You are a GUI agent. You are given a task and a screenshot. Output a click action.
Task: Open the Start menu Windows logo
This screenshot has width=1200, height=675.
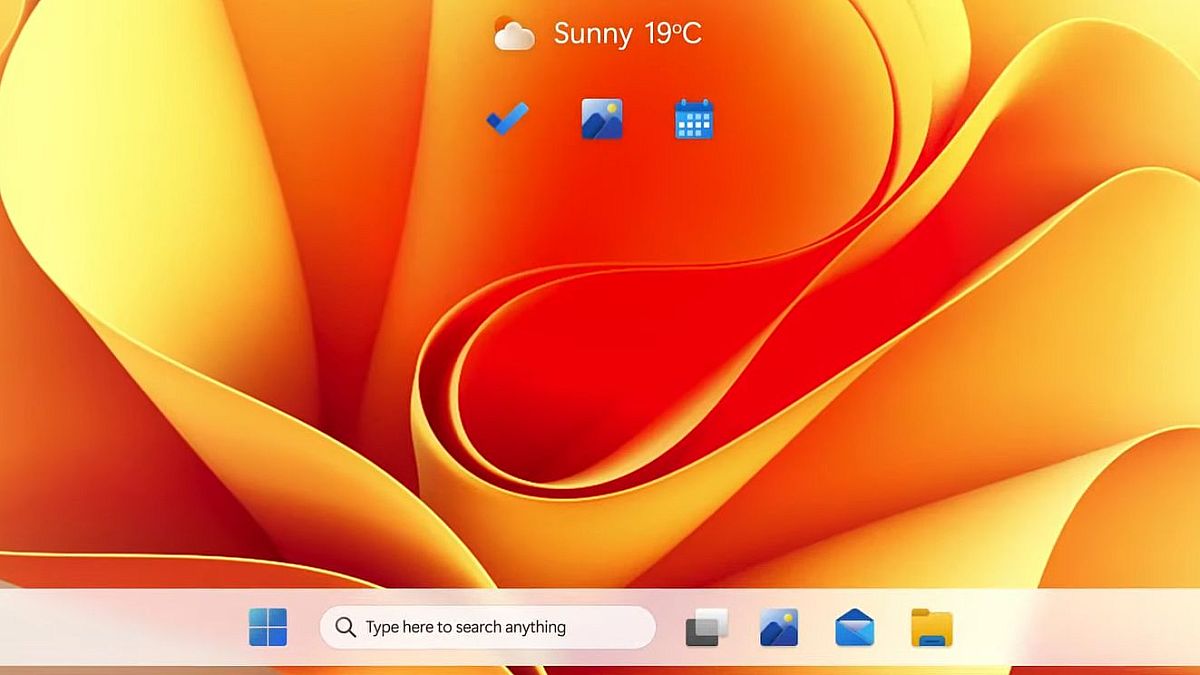pyautogui.click(x=268, y=627)
